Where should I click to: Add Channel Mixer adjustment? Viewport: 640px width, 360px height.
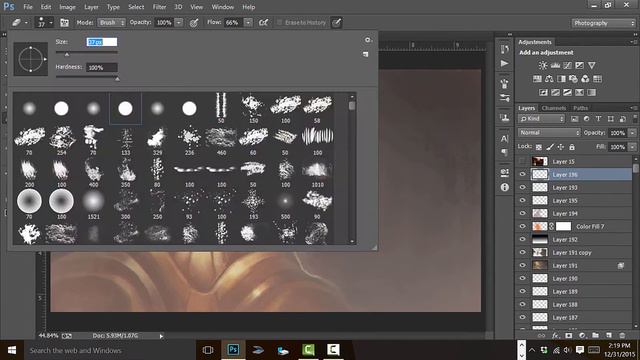585,79
